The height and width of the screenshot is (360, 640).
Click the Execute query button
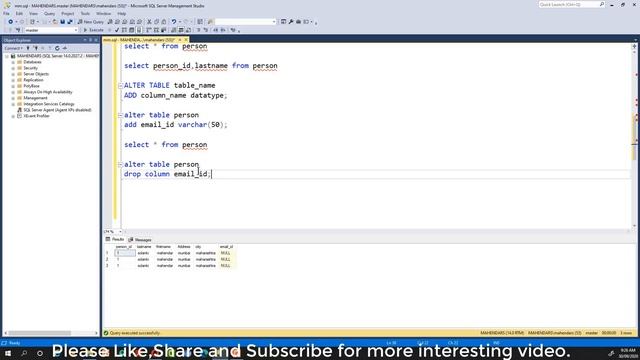93,30
